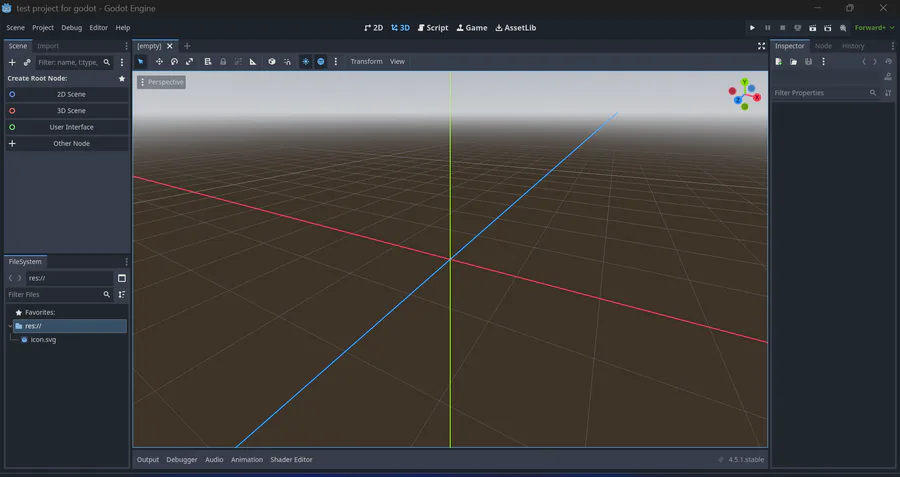The width and height of the screenshot is (900, 477).
Task: Open the Project menu
Action: [x=43, y=28]
